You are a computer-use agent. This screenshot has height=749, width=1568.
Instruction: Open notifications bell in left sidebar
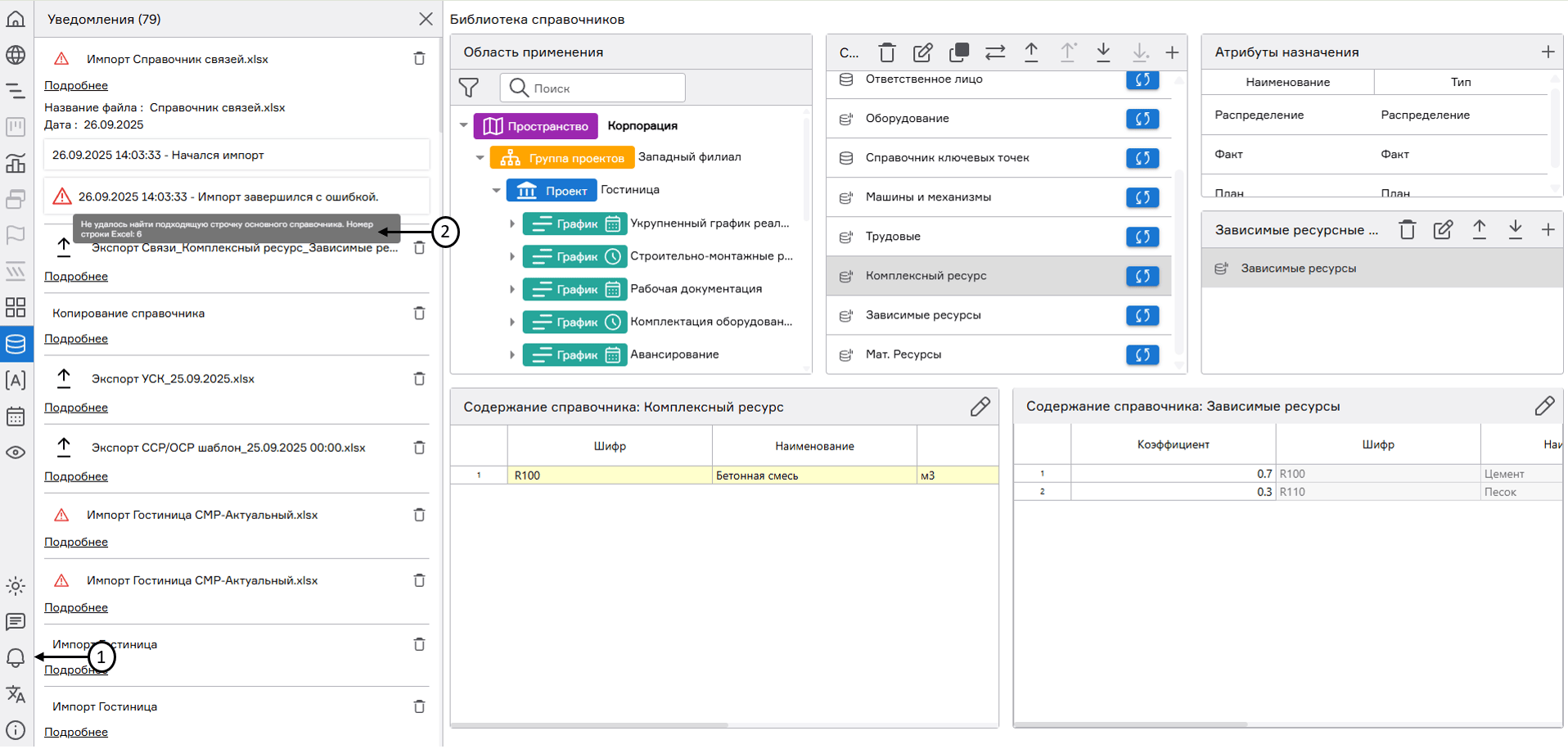point(16,657)
